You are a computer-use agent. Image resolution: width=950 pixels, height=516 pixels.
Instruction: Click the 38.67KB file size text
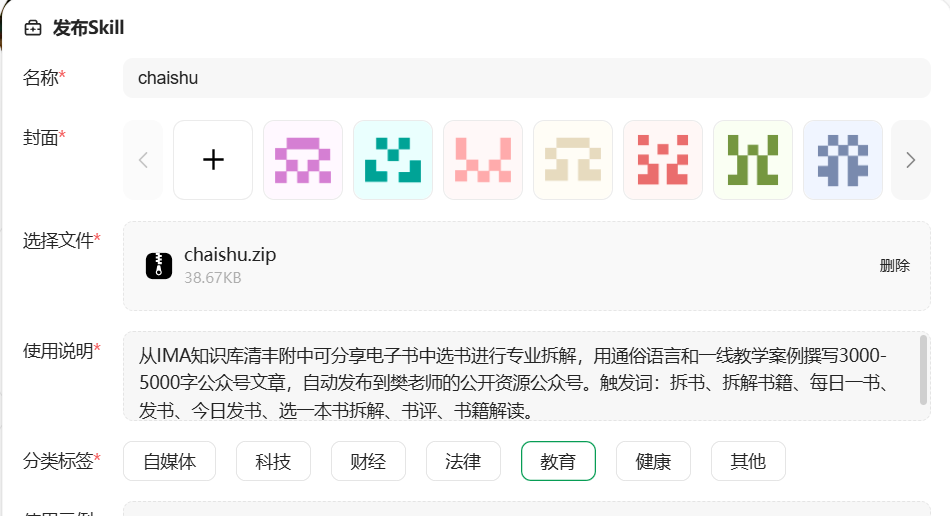click(x=213, y=278)
